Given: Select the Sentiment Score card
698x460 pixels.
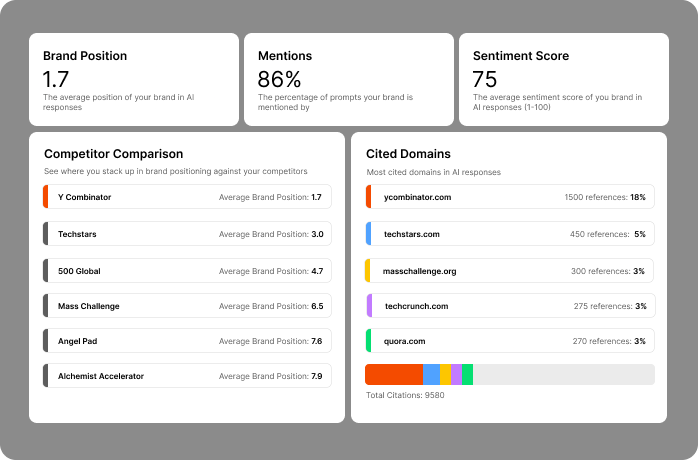Looking at the screenshot, I should pyautogui.click(x=563, y=79).
